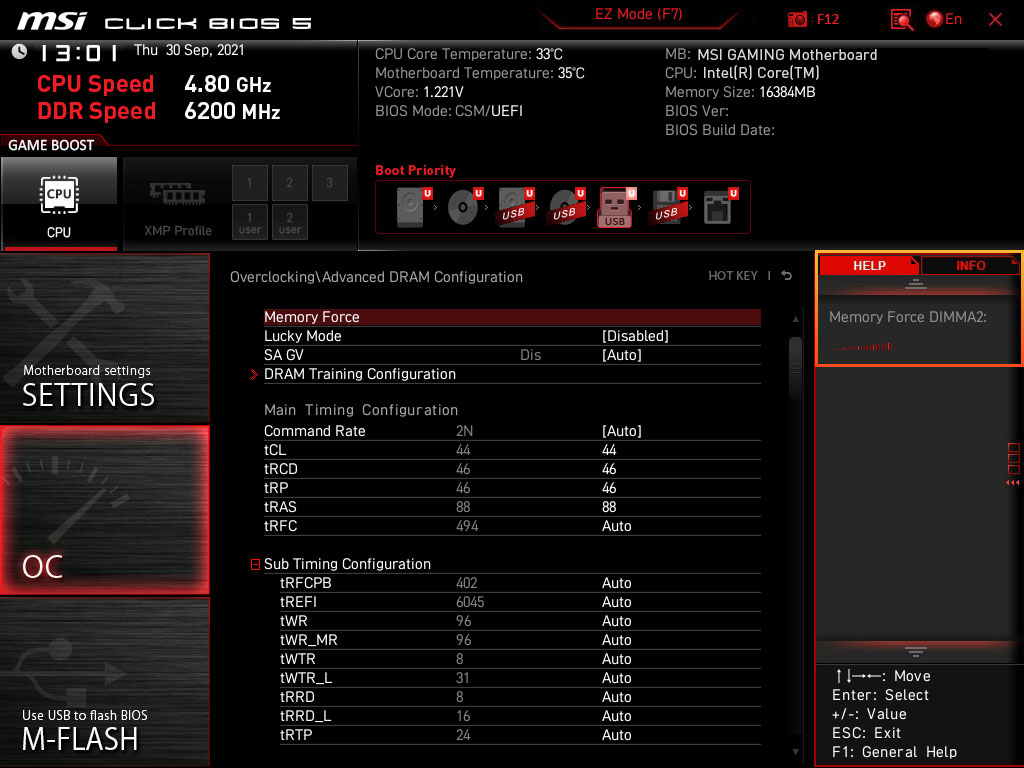This screenshot has height=768, width=1024.
Task: Open the Command Rate [Auto] dropdown
Action: click(622, 431)
